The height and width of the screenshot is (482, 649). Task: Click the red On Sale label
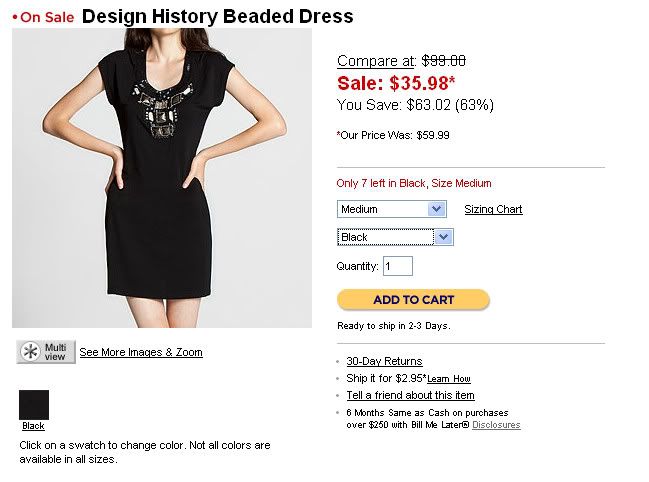(x=47, y=17)
